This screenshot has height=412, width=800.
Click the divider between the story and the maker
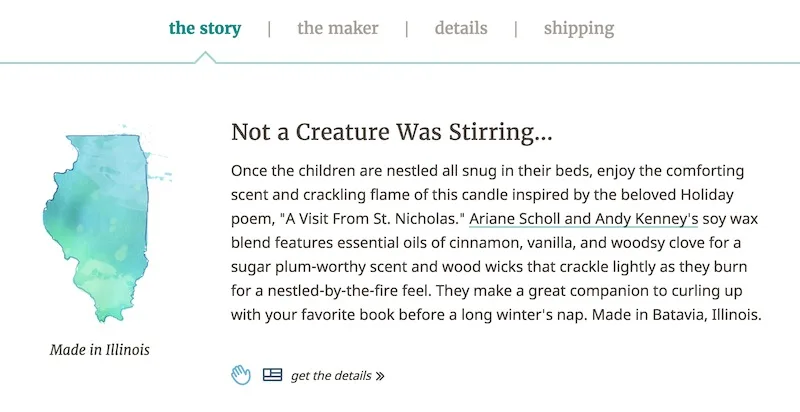pos(269,28)
